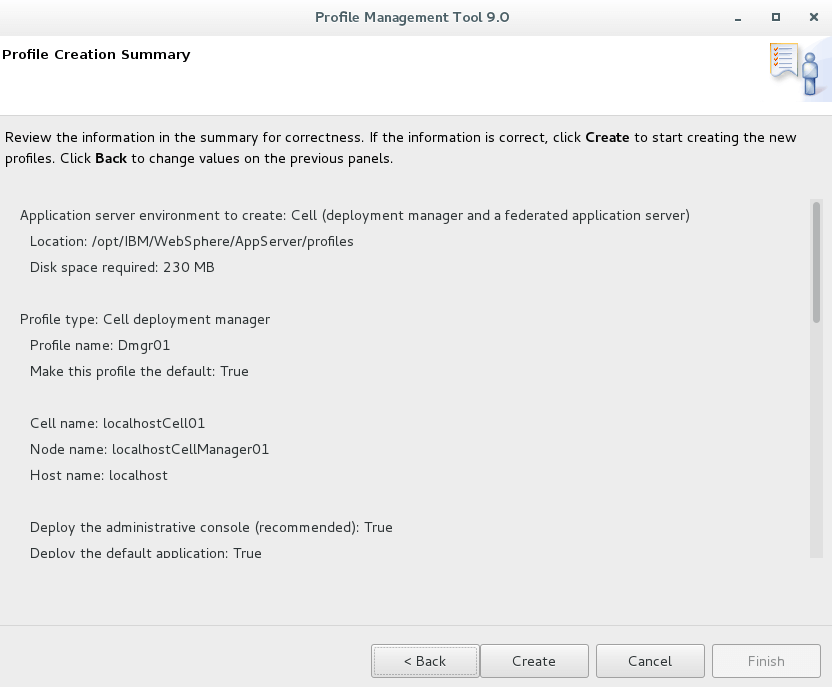Click the Profile name Dmgr01 line
Image resolution: width=832 pixels, height=687 pixels.
pyautogui.click(x=100, y=345)
